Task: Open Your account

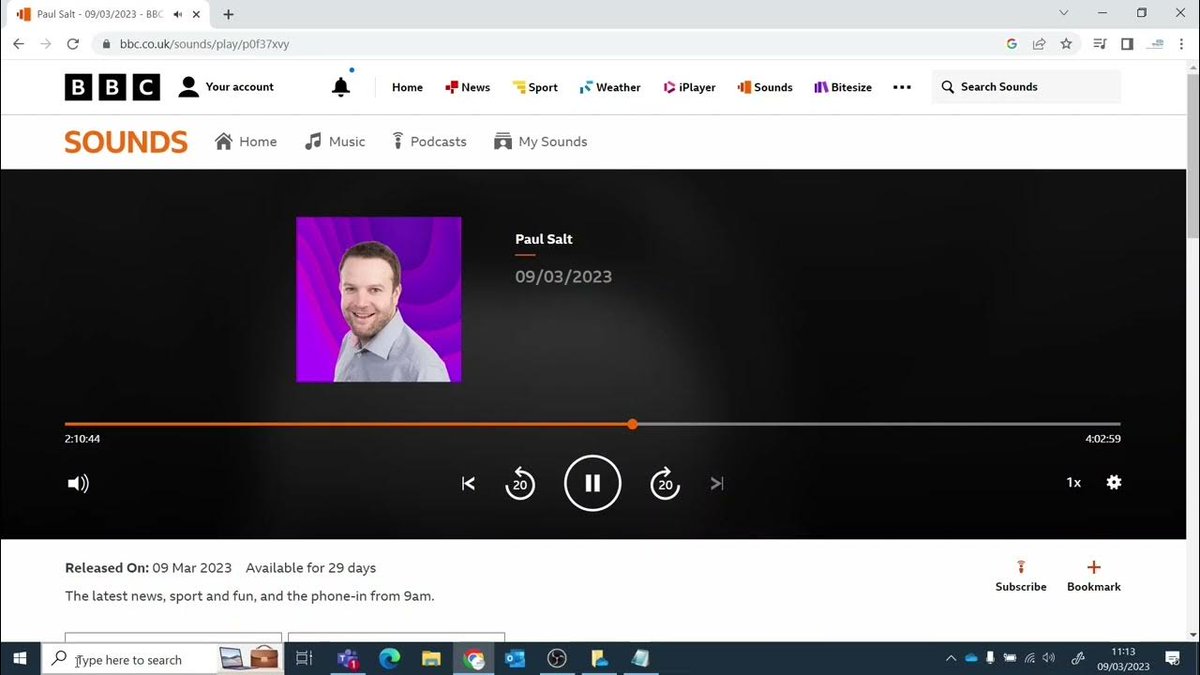Action: [x=226, y=87]
